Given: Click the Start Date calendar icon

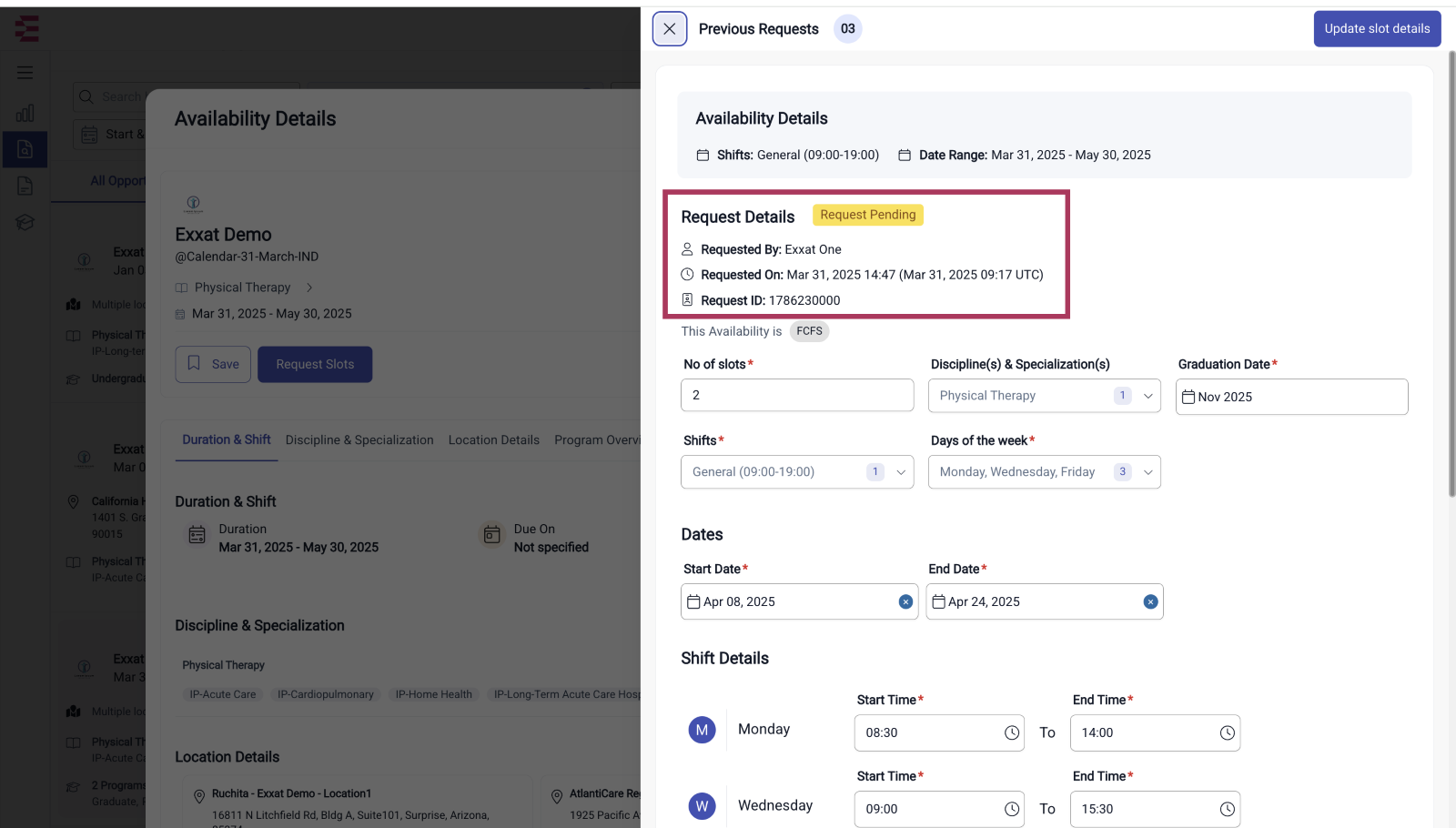Looking at the screenshot, I should point(693,601).
